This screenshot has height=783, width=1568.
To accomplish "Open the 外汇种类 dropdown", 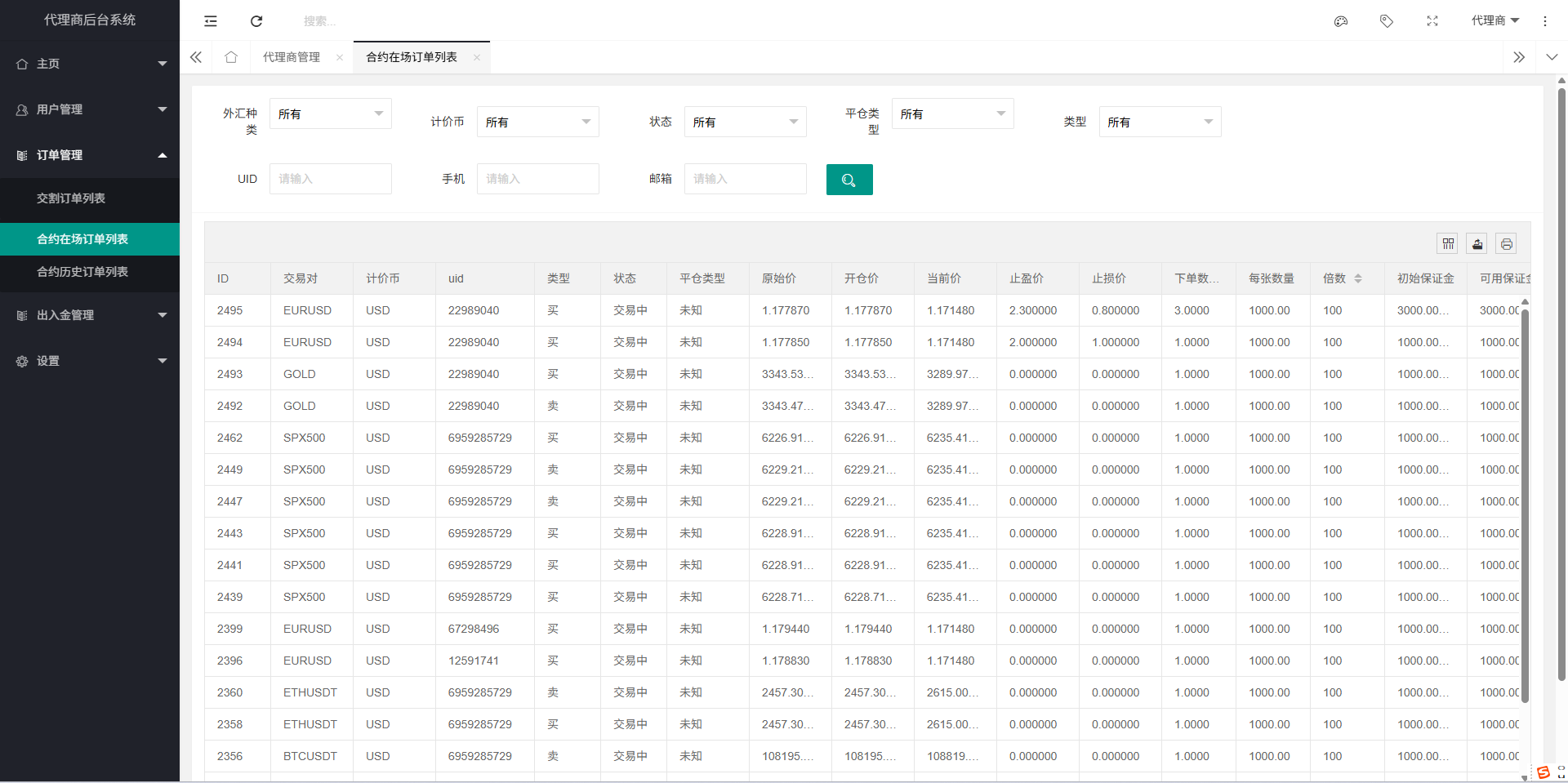I will click(330, 114).
